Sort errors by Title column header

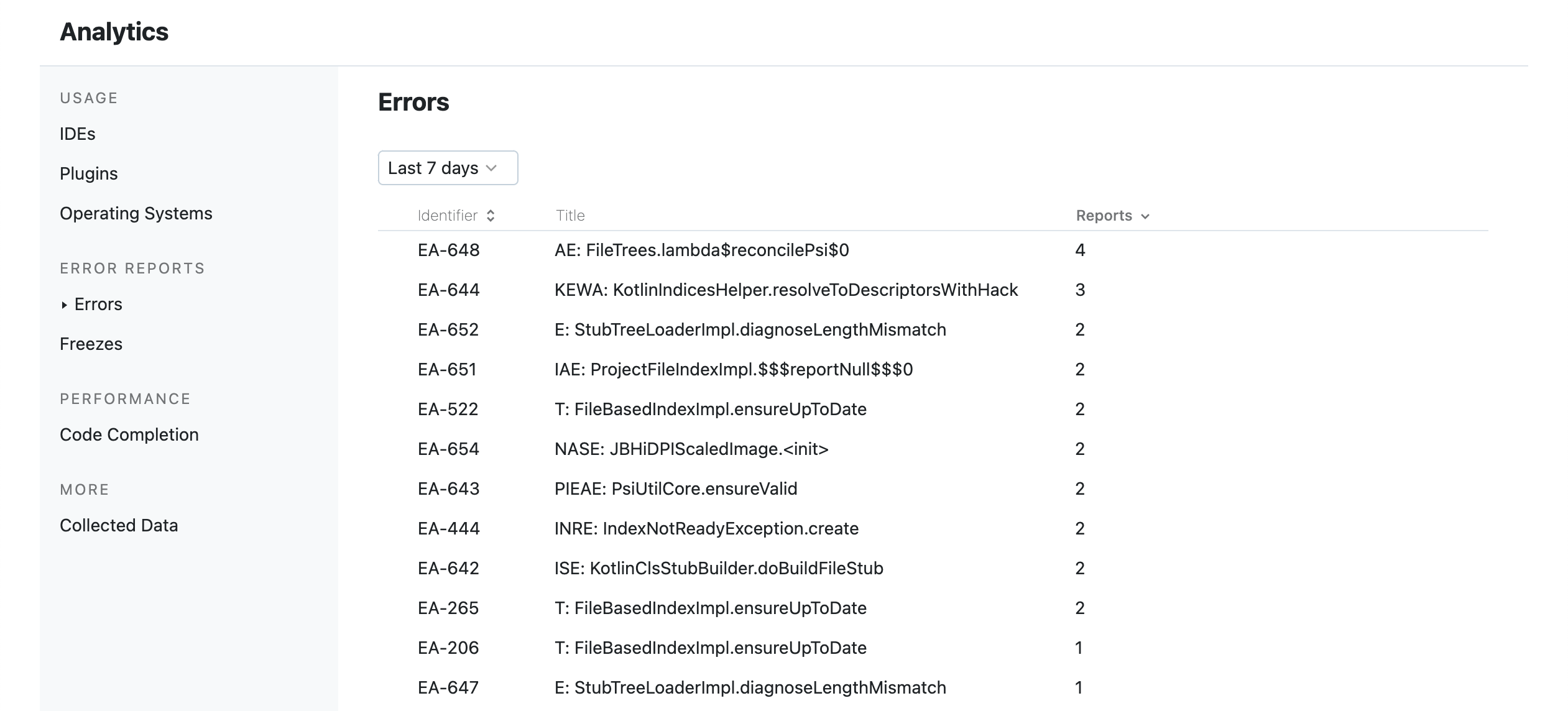(569, 215)
